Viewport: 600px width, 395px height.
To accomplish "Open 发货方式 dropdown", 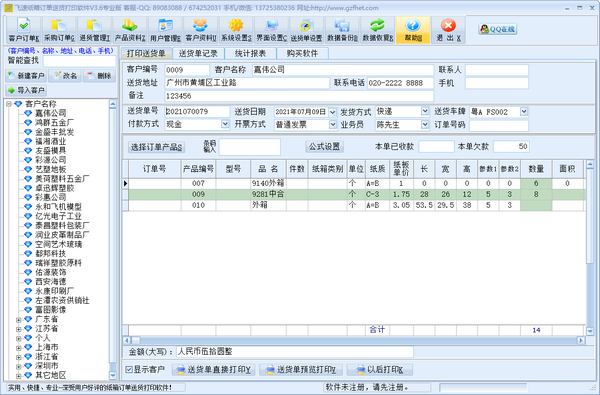I will coord(425,111).
